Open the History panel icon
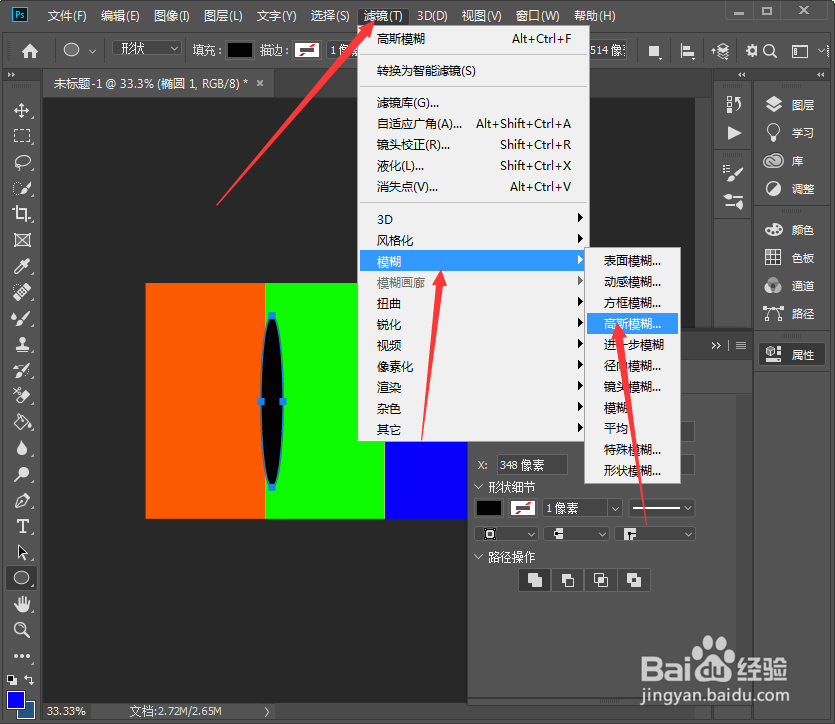 (734, 104)
